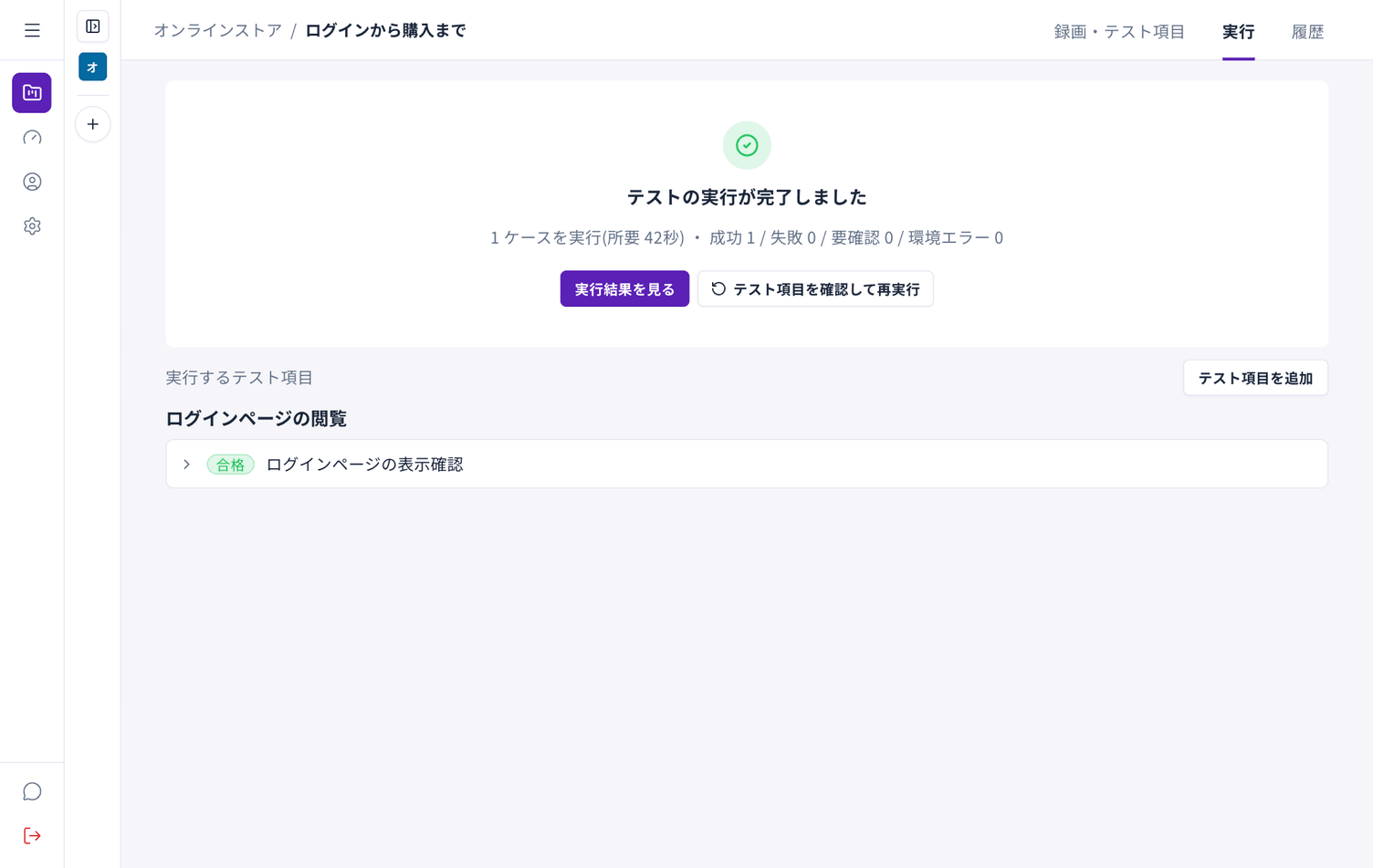Click the テスト項目を追加 button
1373x868 pixels.
(x=1255, y=378)
